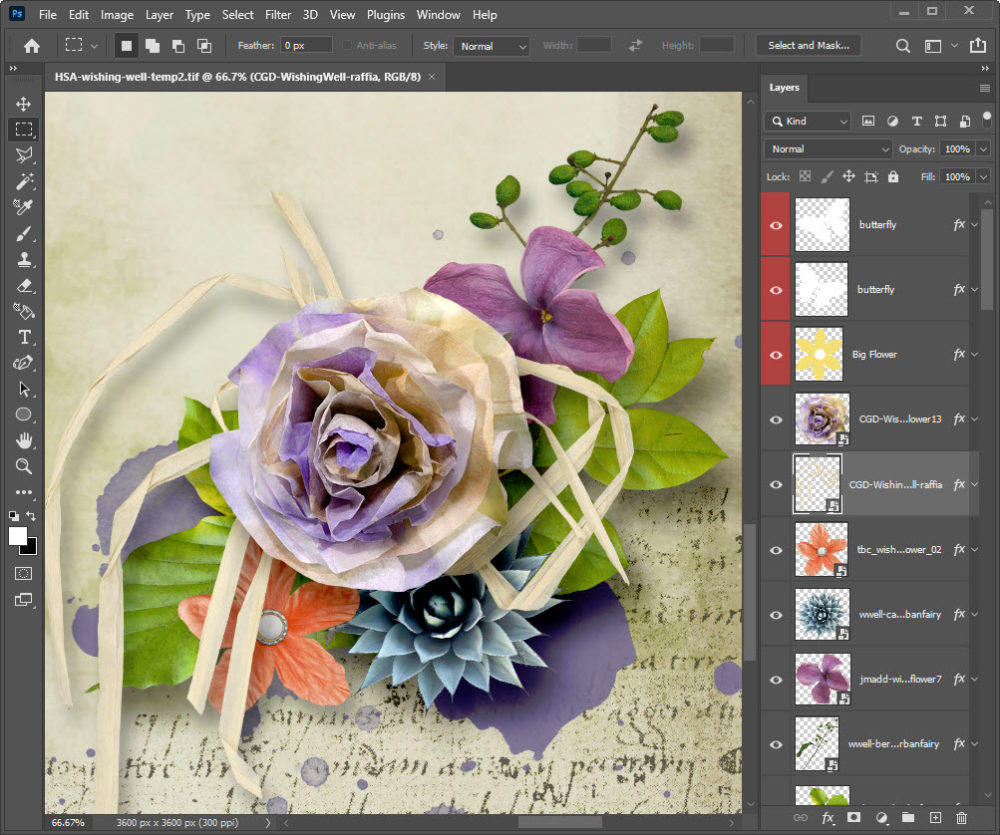Viewport: 1000px width, 835px height.
Task: Select the Magic Wand tool
Action: pyautogui.click(x=24, y=181)
